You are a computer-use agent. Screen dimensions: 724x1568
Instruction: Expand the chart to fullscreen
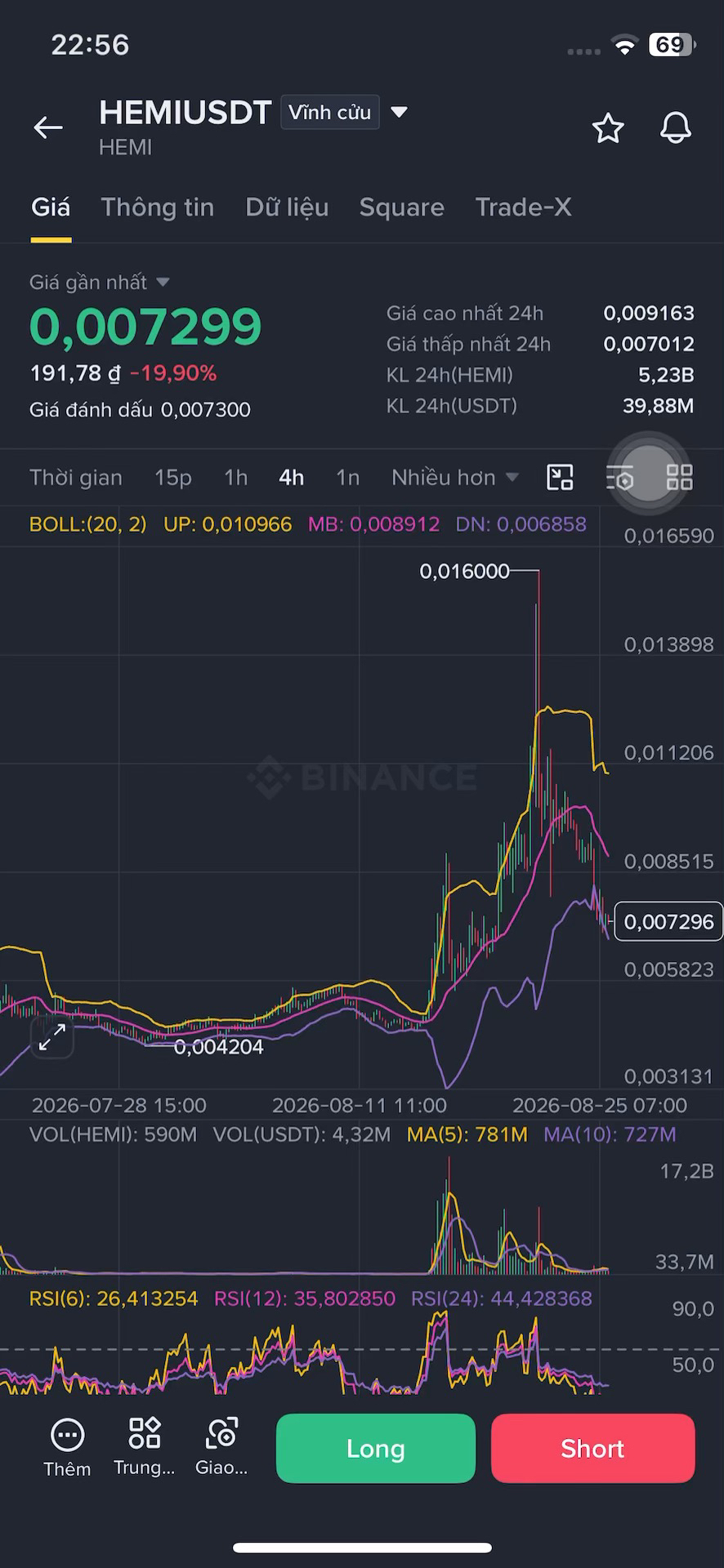point(52,1037)
